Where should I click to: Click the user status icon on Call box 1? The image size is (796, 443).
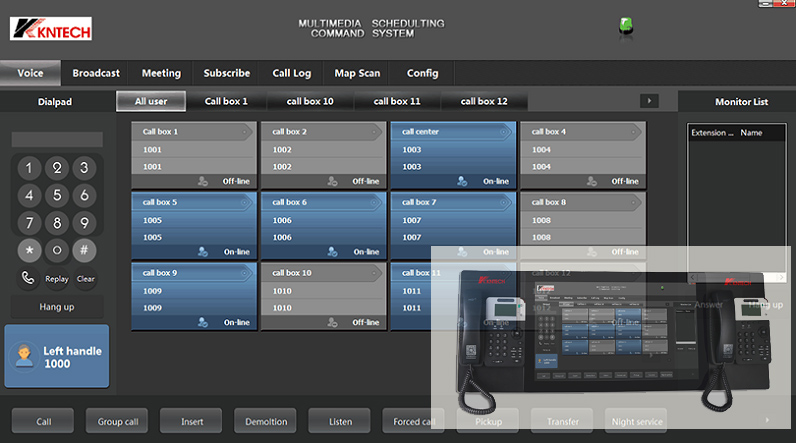(x=203, y=181)
